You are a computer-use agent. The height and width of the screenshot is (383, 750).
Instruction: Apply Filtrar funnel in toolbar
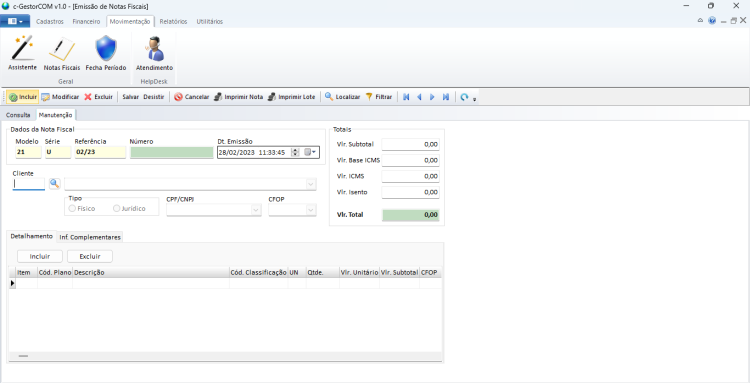coord(379,97)
